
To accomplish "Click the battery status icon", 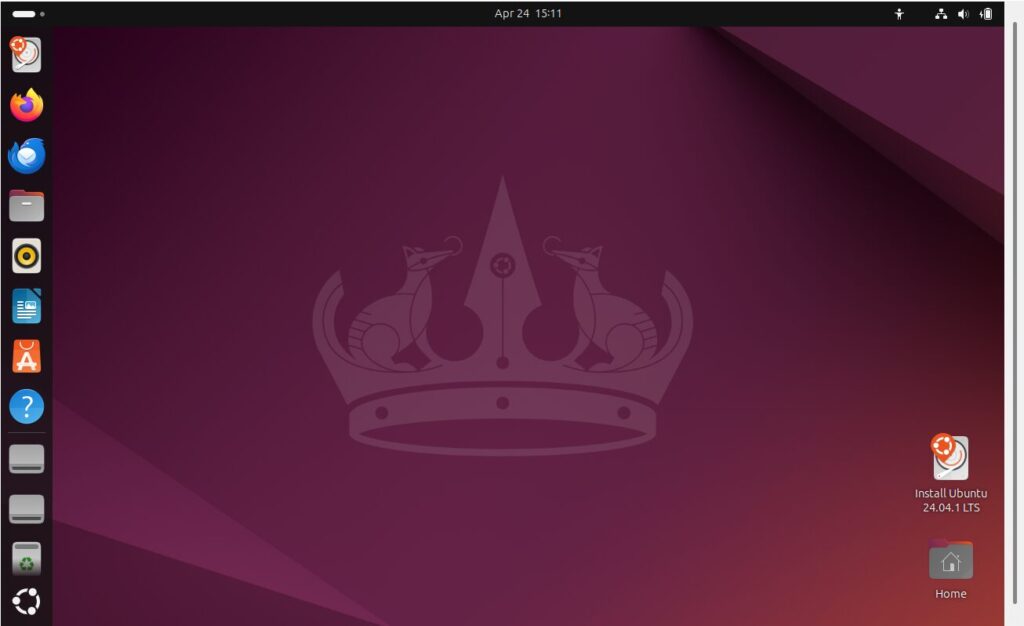I will click(985, 14).
